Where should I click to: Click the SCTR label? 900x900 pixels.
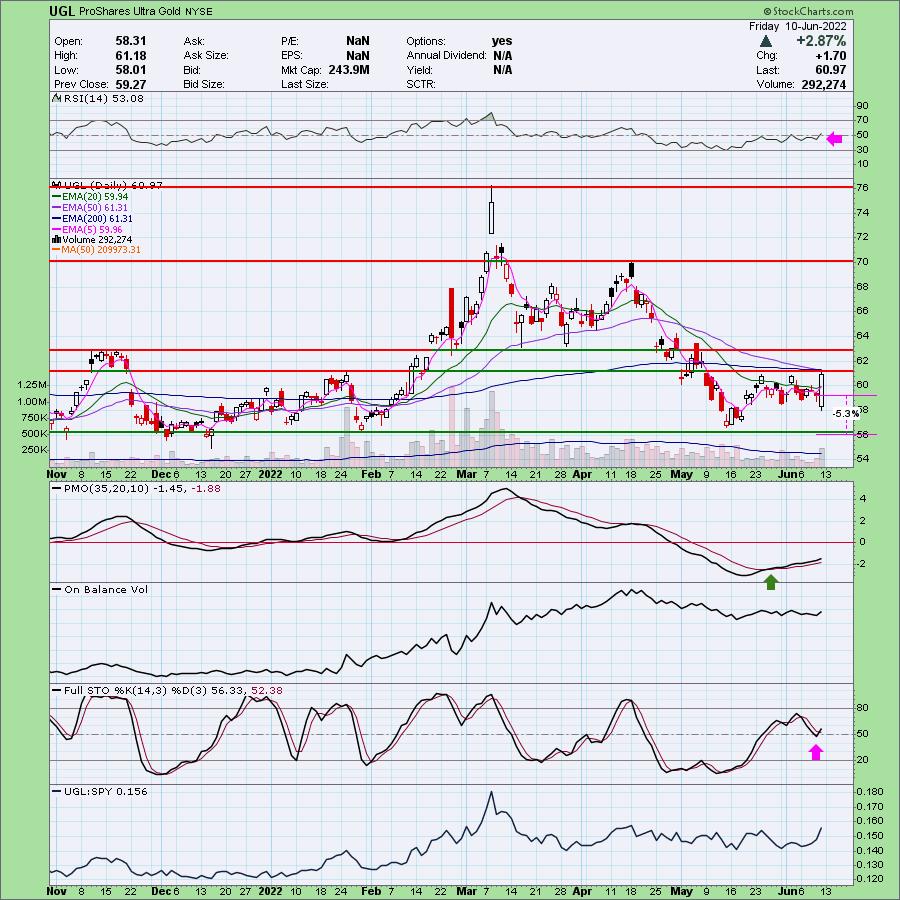coord(421,84)
